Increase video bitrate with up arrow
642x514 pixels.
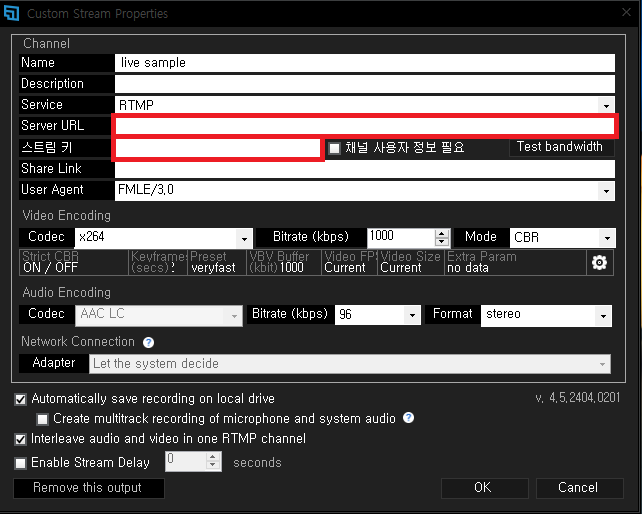click(442, 233)
